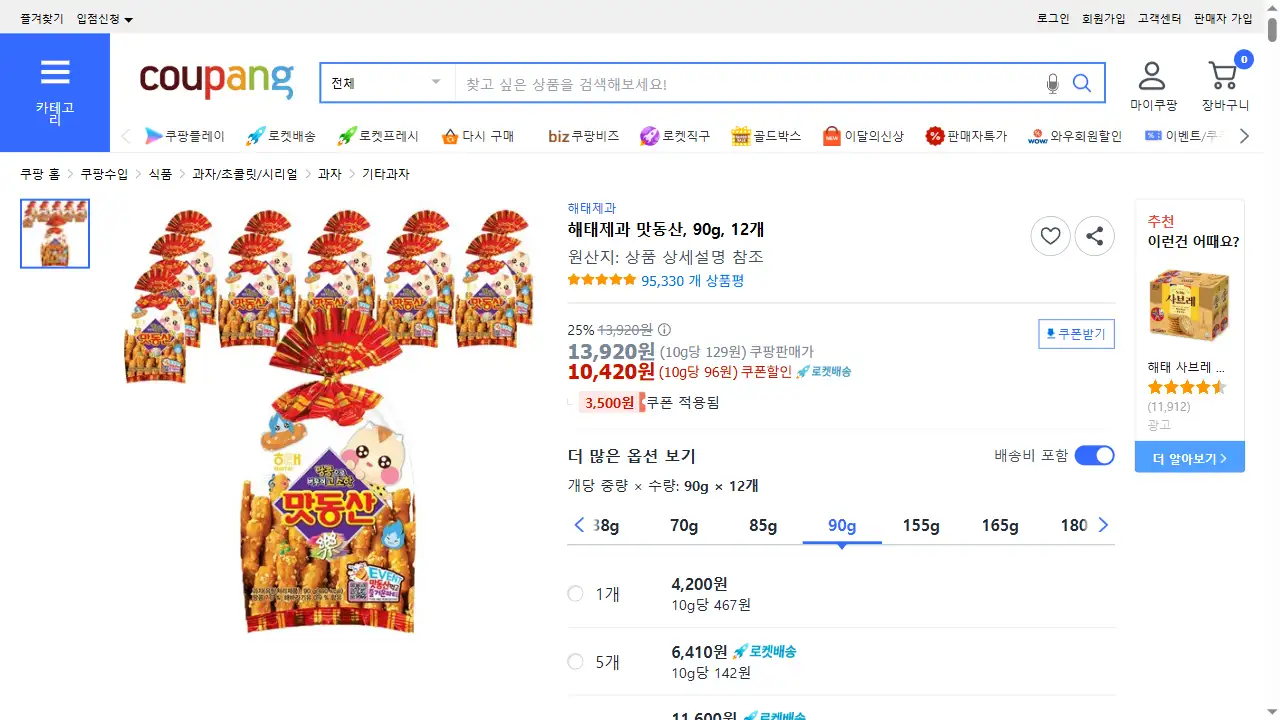Image resolution: width=1280 pixels, height=720 pixels.
Task: Open the 95,330 개 상품평 reviews link
Action: coord(693,281)
